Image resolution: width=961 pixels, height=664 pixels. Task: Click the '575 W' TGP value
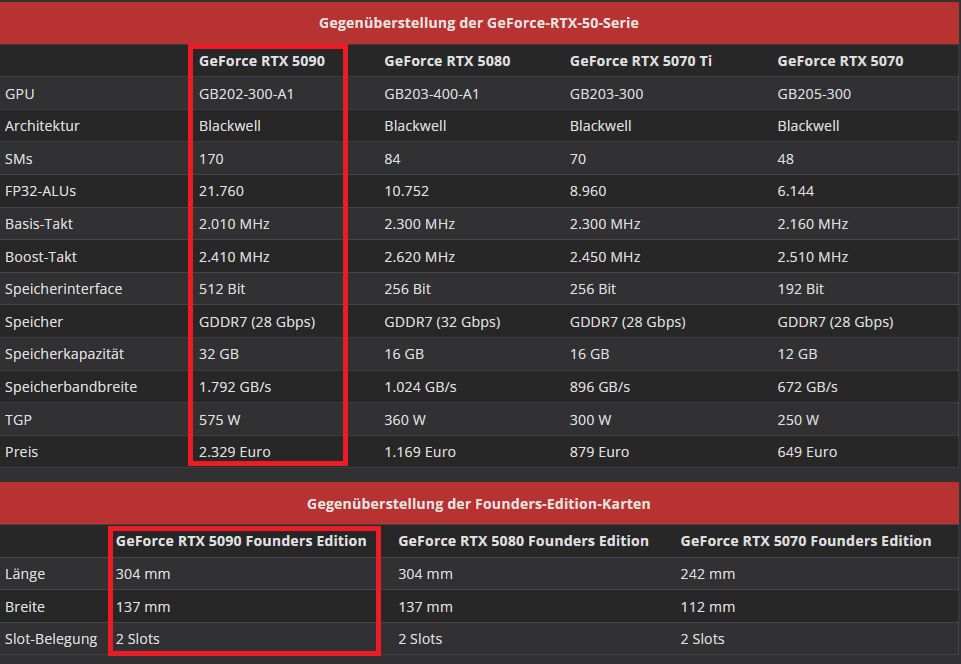tap(219, 421)
